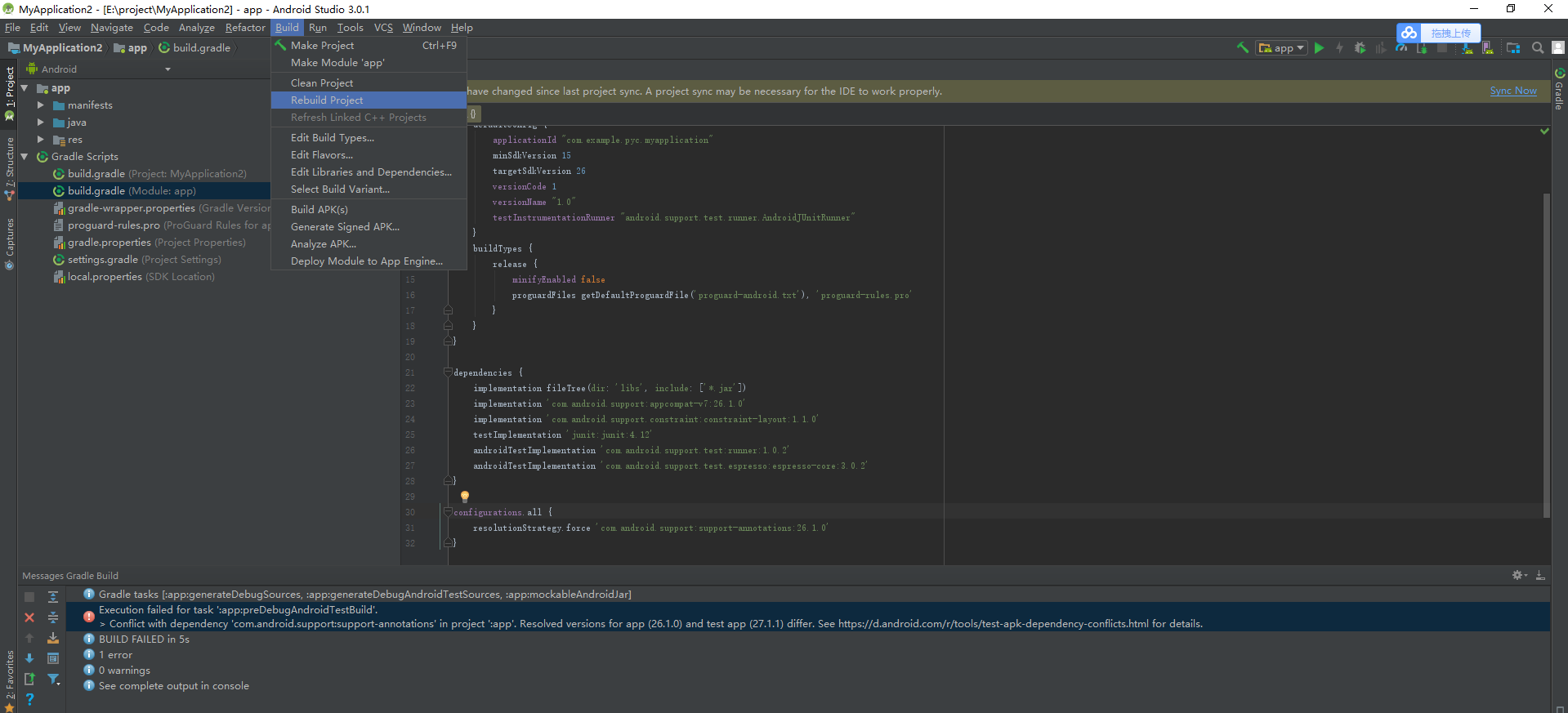Click the green Run app button

pyautogui.click(x=1320, y=48)
